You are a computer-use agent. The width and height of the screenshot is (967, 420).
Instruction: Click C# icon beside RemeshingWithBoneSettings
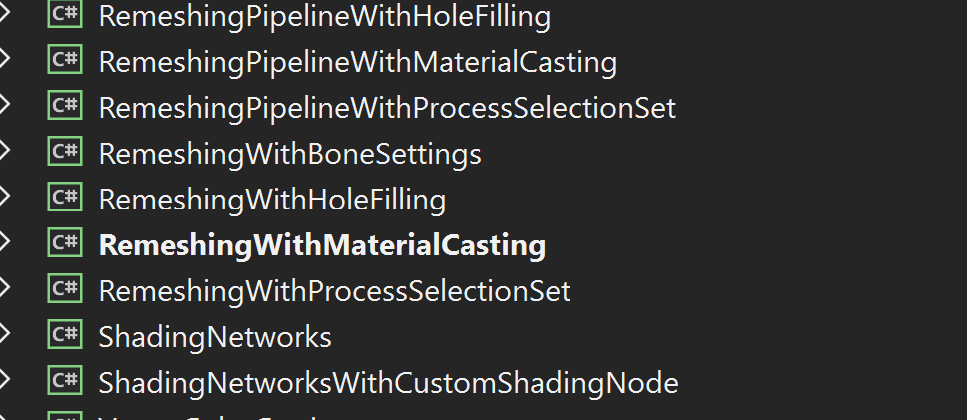65,151
